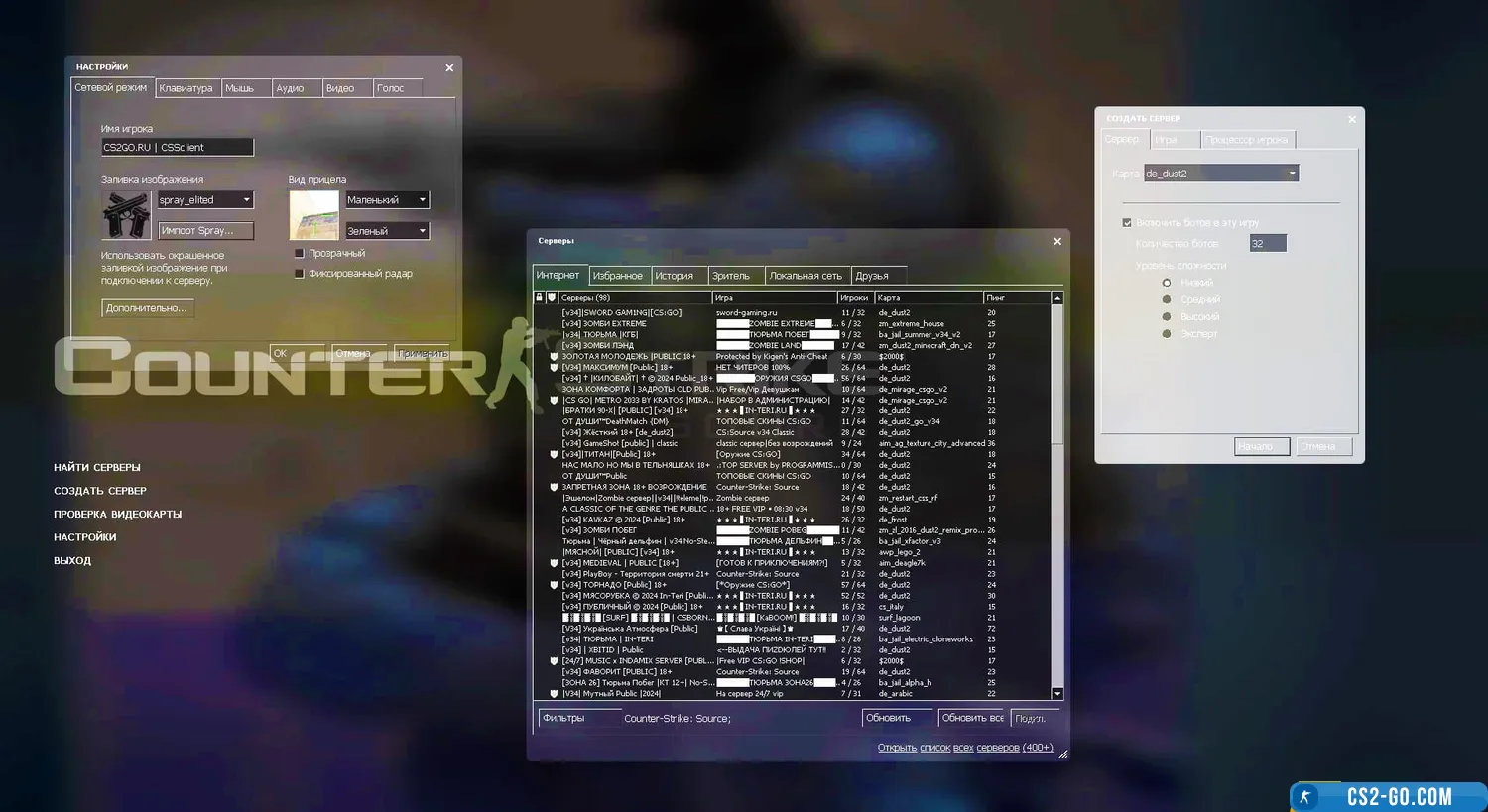Image resolution: width=1488 pixels, height=812 pixels.
Task: Click the shield anti-cheat column header
Action: pyautogui.click(x=552, y=297)
